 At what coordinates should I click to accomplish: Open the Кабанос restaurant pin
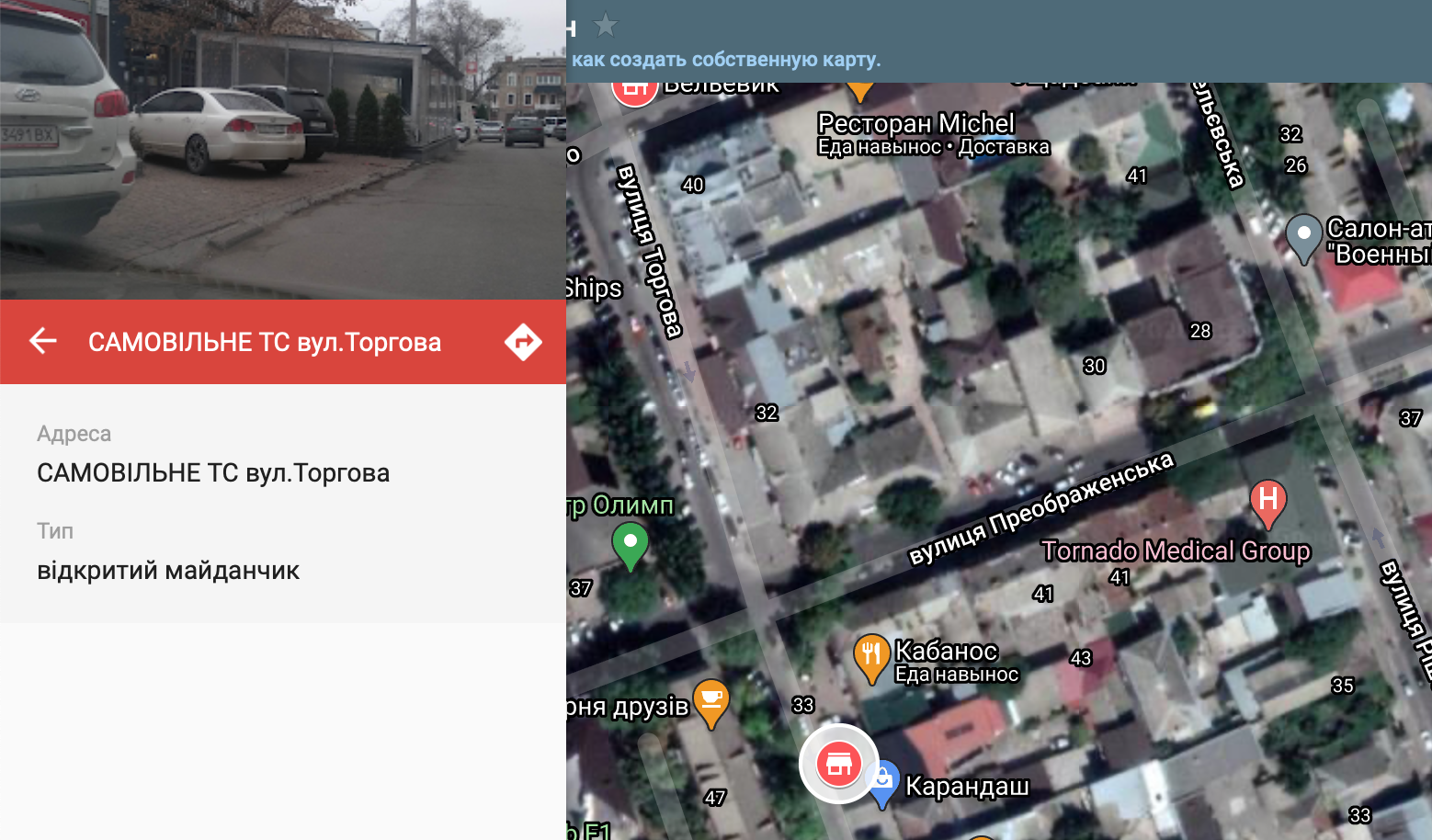pyautogui.click(x=870, y=656)
